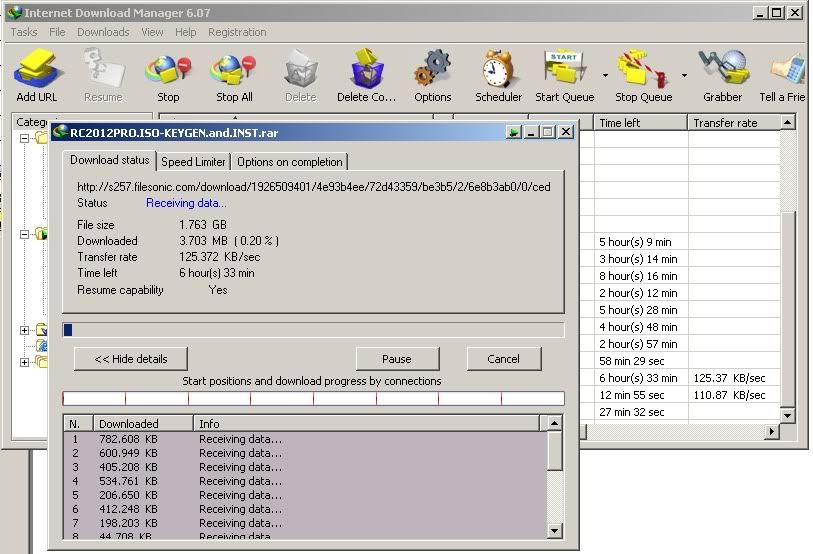This screenshot has width=813, height=554.
Task: Click the greyed Resume toolbar icon
Action: (x=103, y=68)
